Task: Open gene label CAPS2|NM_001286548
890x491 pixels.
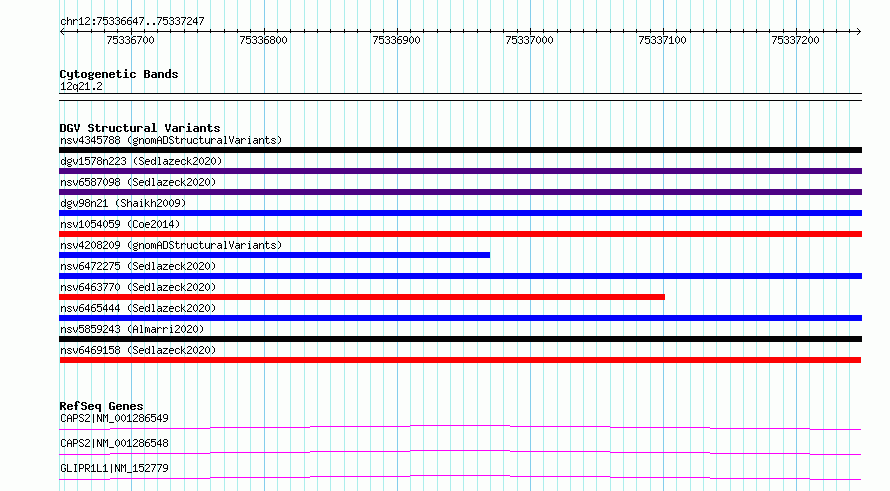Action: (114, 443)
